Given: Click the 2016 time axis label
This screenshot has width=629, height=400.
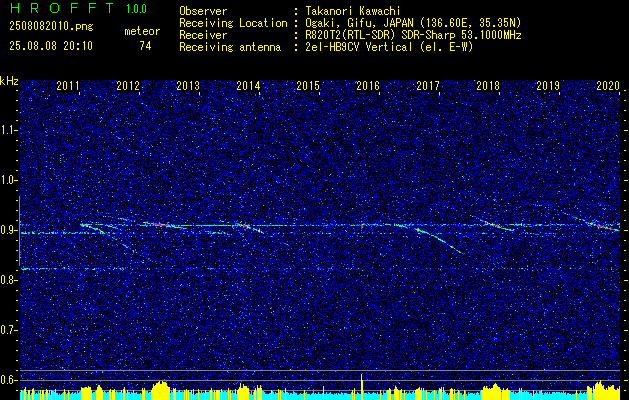Looking at the screenshot, I should click(x=368, y=85).
